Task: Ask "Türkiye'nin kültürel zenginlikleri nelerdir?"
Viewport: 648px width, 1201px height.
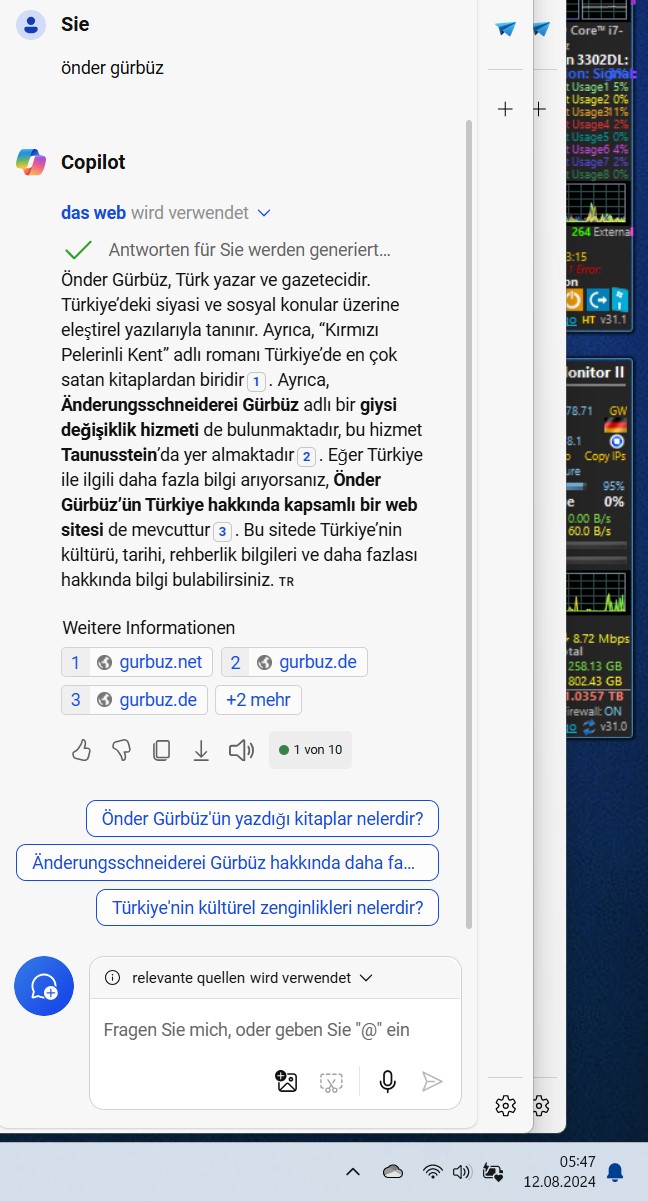Action: pos(268,907)
